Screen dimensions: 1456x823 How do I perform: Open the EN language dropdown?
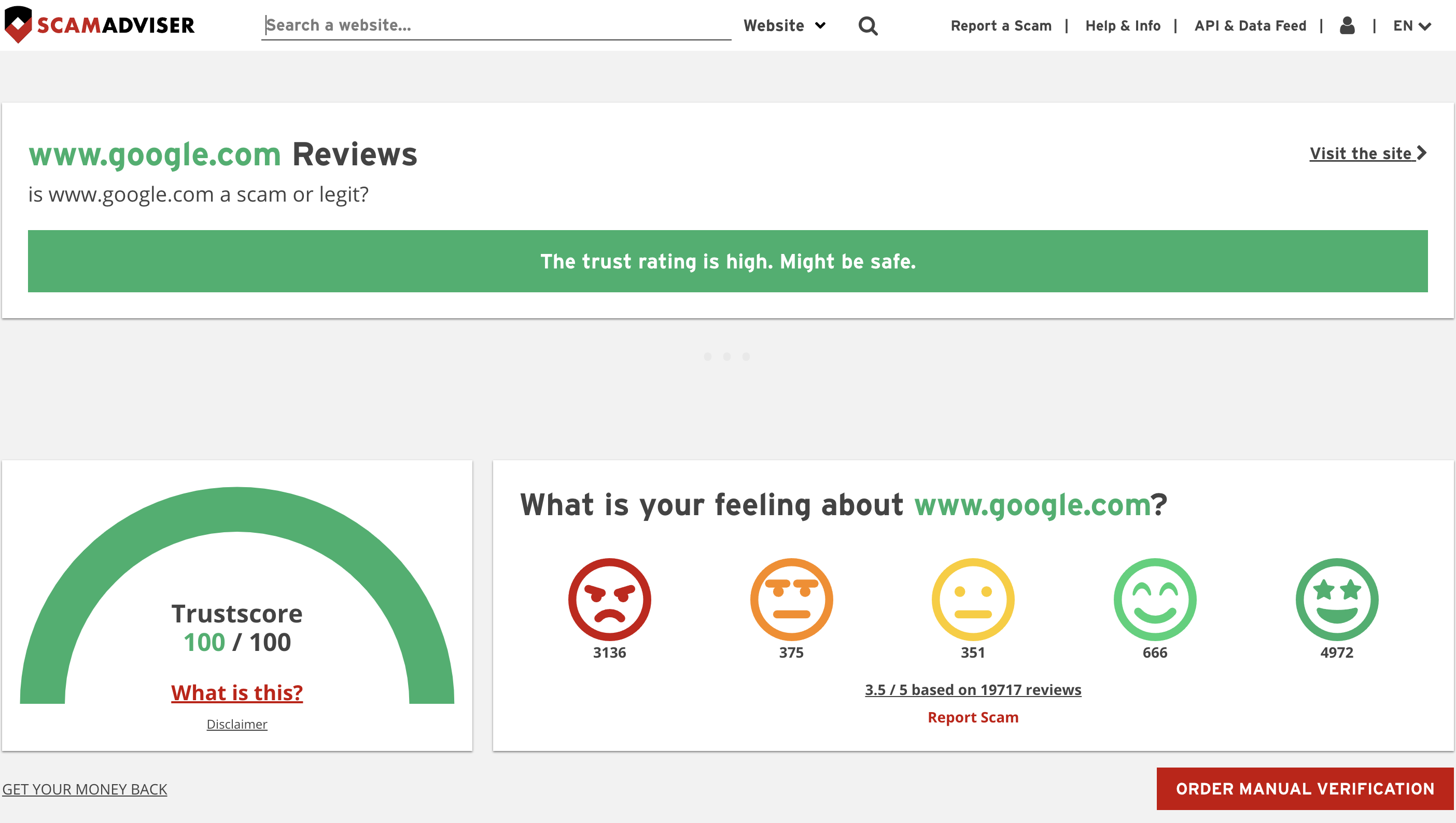(x=1411, y=26)
